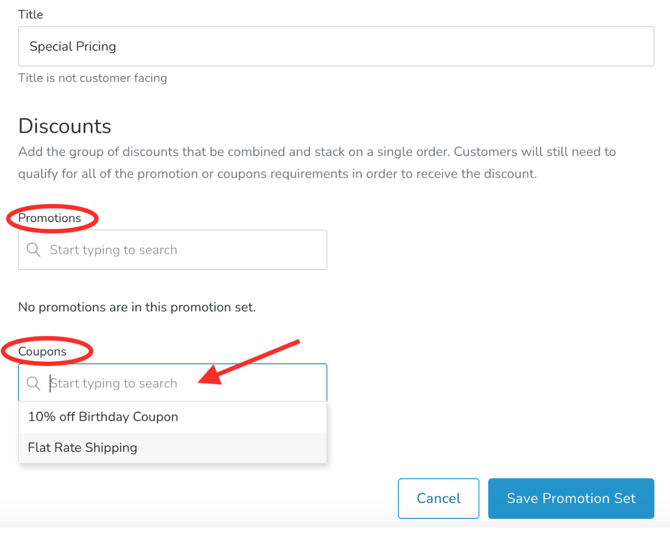
Task: Click the search magnifier icon under Promotions
Action: [34, 250]
